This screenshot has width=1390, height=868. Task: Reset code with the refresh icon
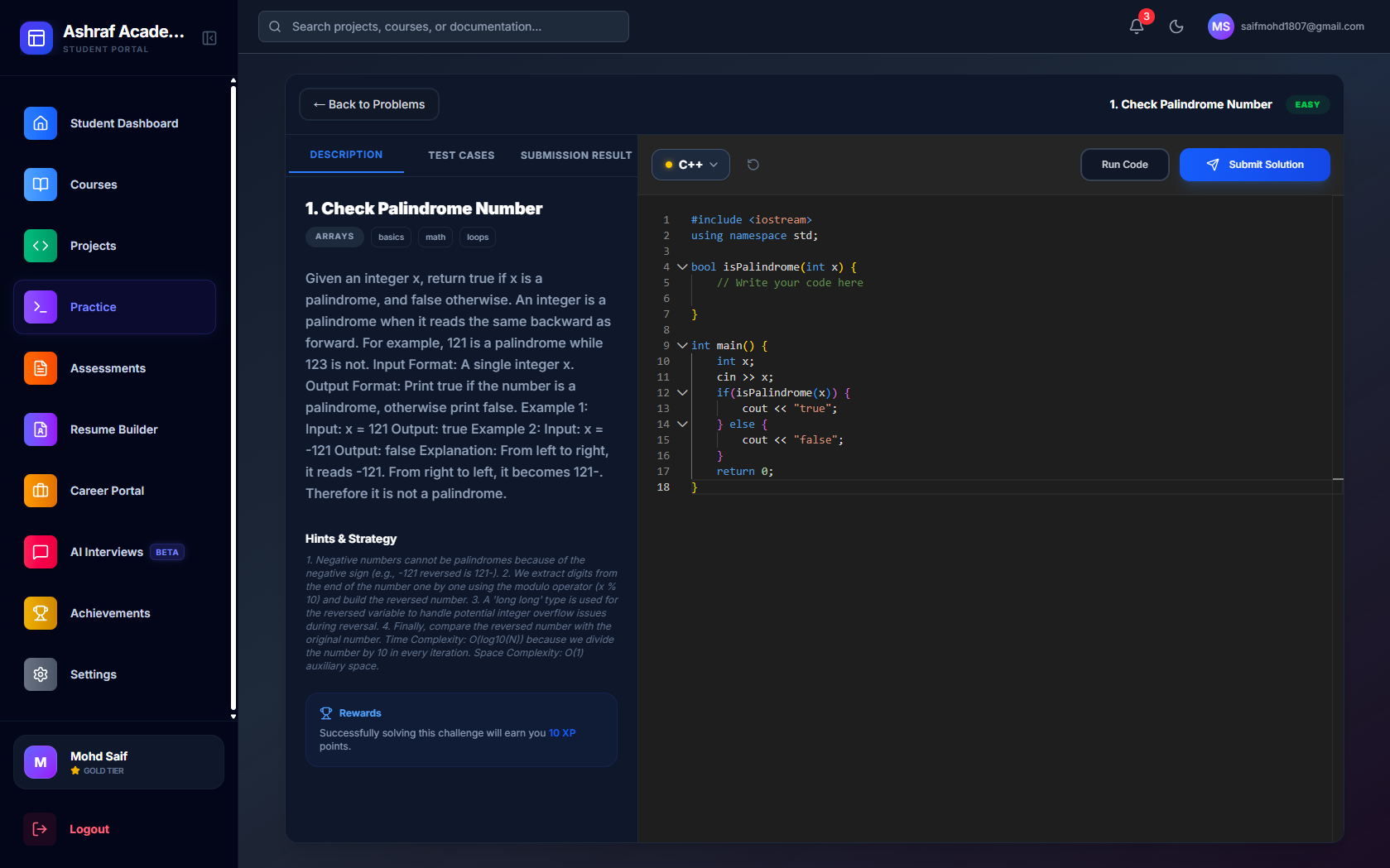click(753, 165)
